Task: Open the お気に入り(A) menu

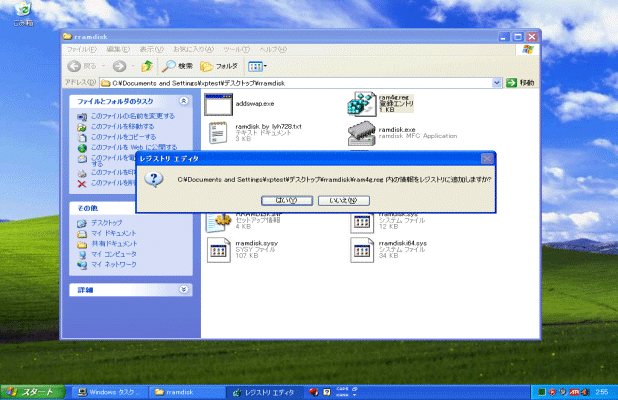Action: [x=194, y=49]
